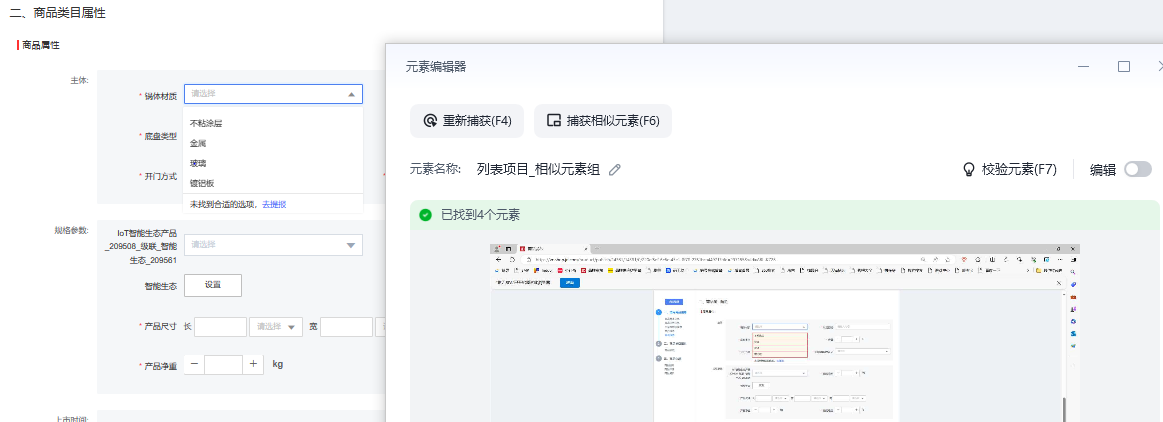Click the 长 length input field

220,327
